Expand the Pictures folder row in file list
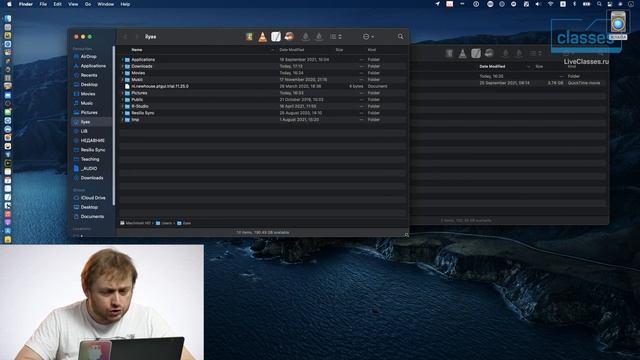The image size is (640, 360). coord(122,93)
